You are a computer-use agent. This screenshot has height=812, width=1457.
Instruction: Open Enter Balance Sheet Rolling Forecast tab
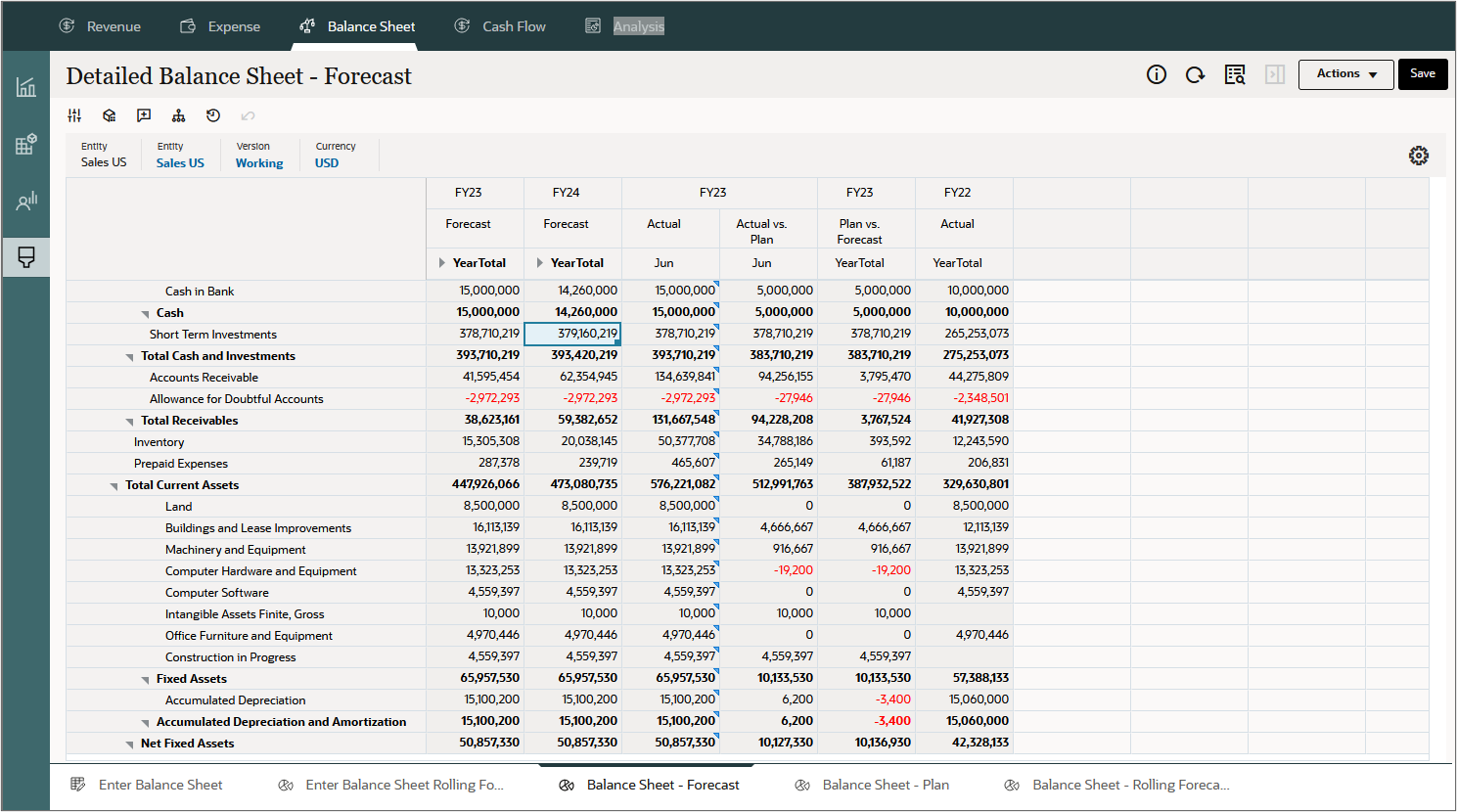point(404,785)
